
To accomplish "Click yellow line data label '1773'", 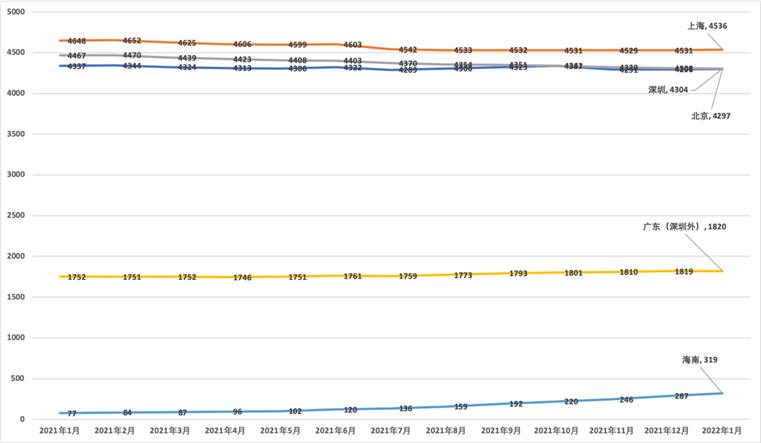I will click(463, 275).
